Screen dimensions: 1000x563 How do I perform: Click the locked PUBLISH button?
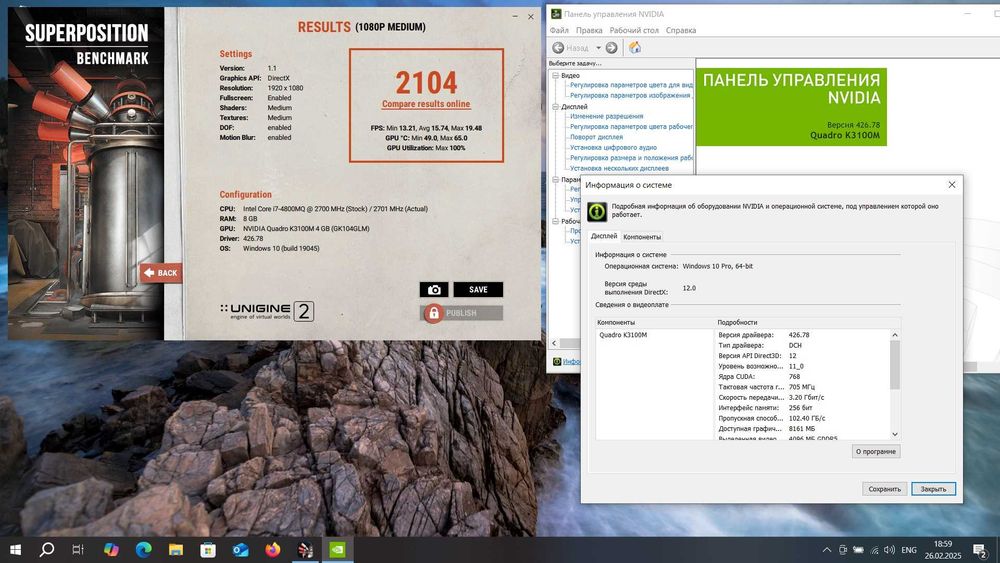coord(461,313)
